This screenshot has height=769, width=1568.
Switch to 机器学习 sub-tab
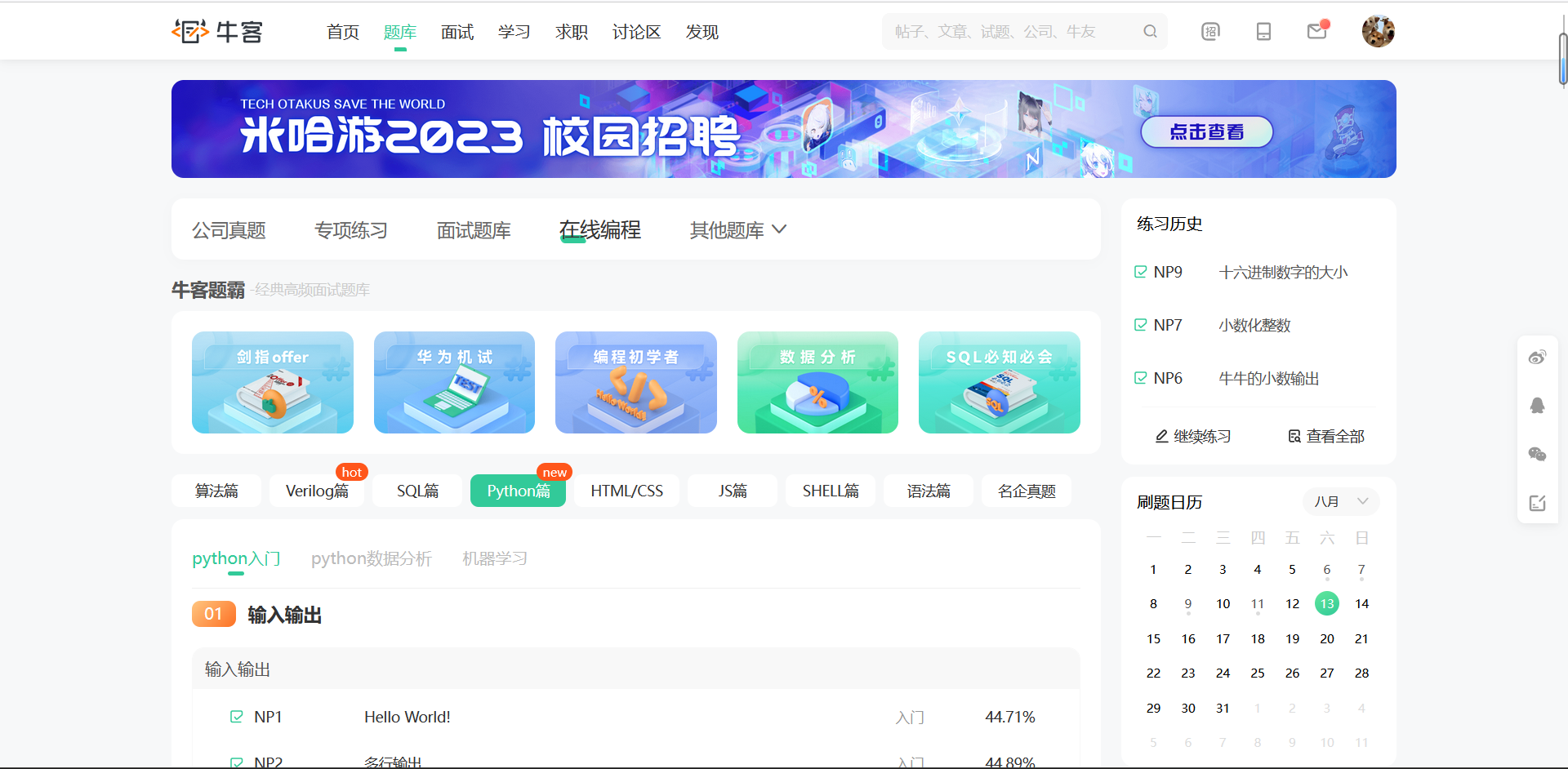[x=495, y=558]
